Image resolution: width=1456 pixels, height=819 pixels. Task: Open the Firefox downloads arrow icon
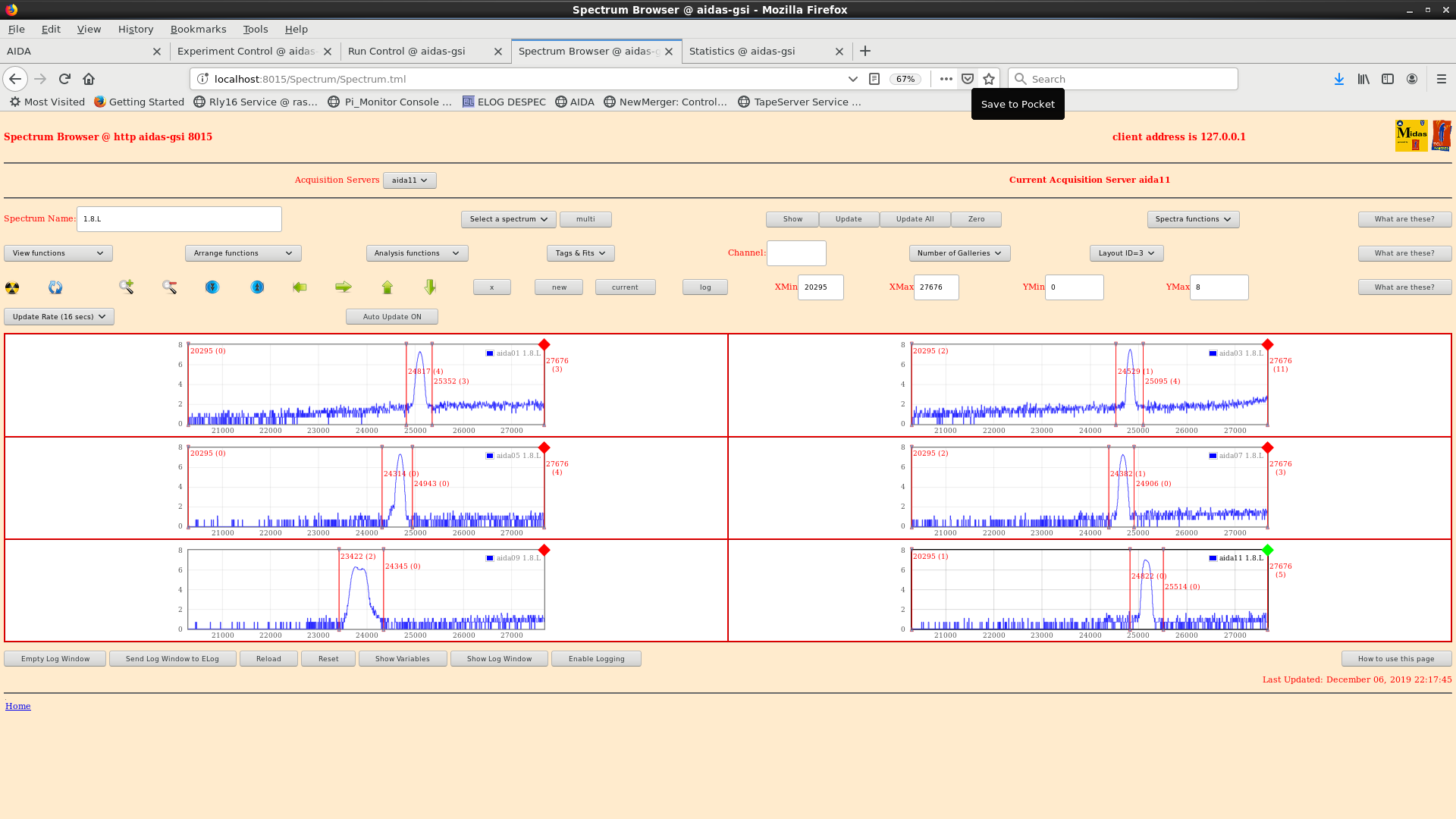[1339, 79]
